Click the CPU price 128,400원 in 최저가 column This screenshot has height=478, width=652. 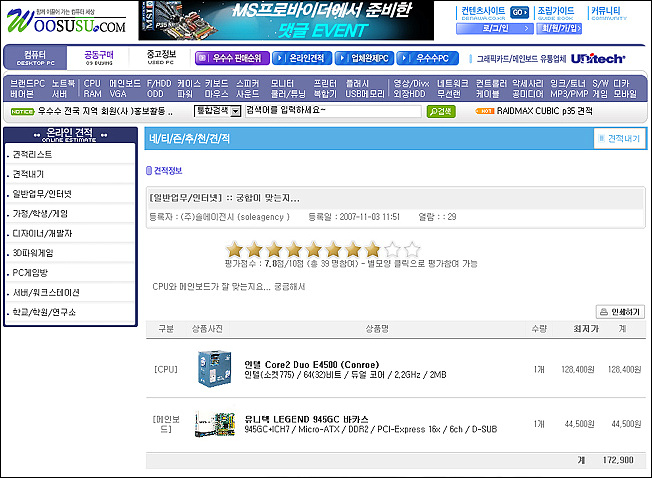pyautogui.click(x=578, y=369)
